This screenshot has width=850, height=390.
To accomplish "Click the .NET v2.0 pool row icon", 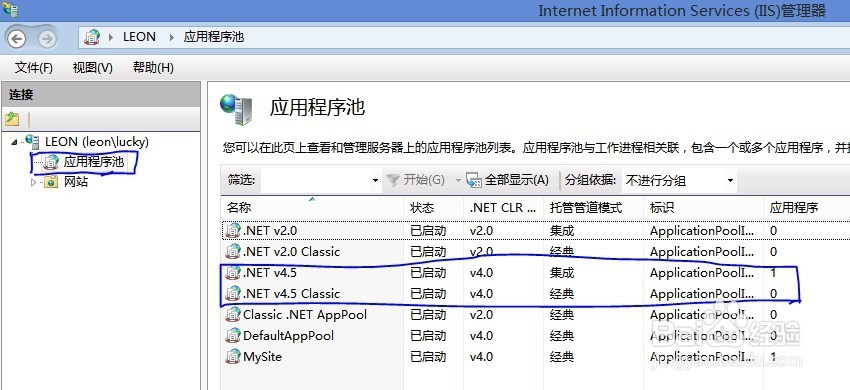I will pos(233,231).
